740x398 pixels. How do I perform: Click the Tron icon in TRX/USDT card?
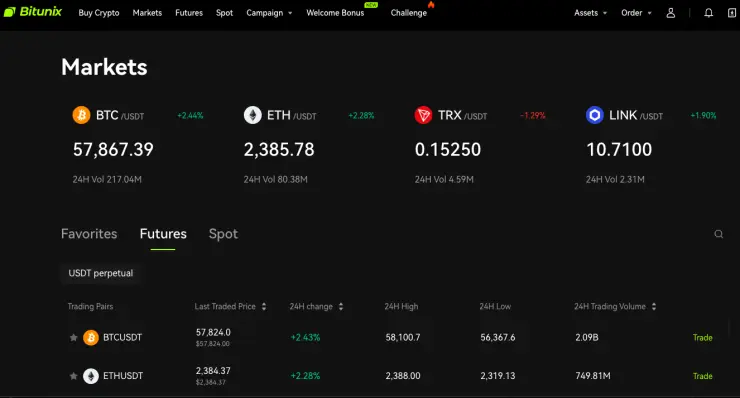423,115
